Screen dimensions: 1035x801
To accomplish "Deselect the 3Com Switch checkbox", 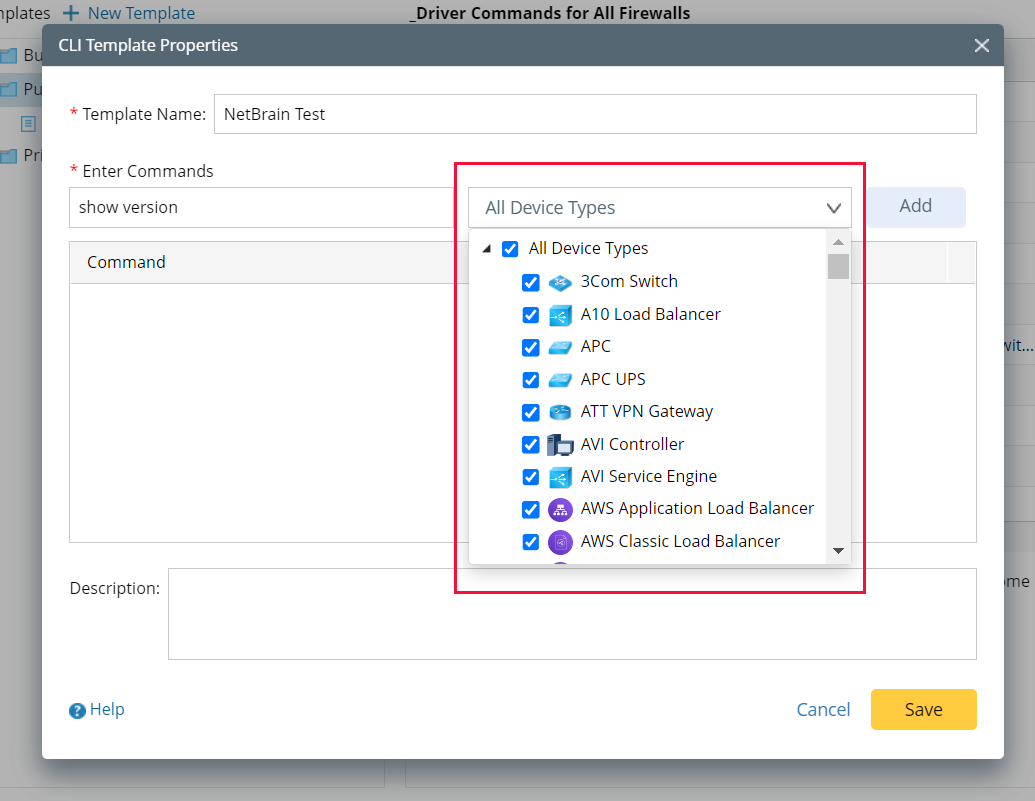I will (x=531, y=283).
